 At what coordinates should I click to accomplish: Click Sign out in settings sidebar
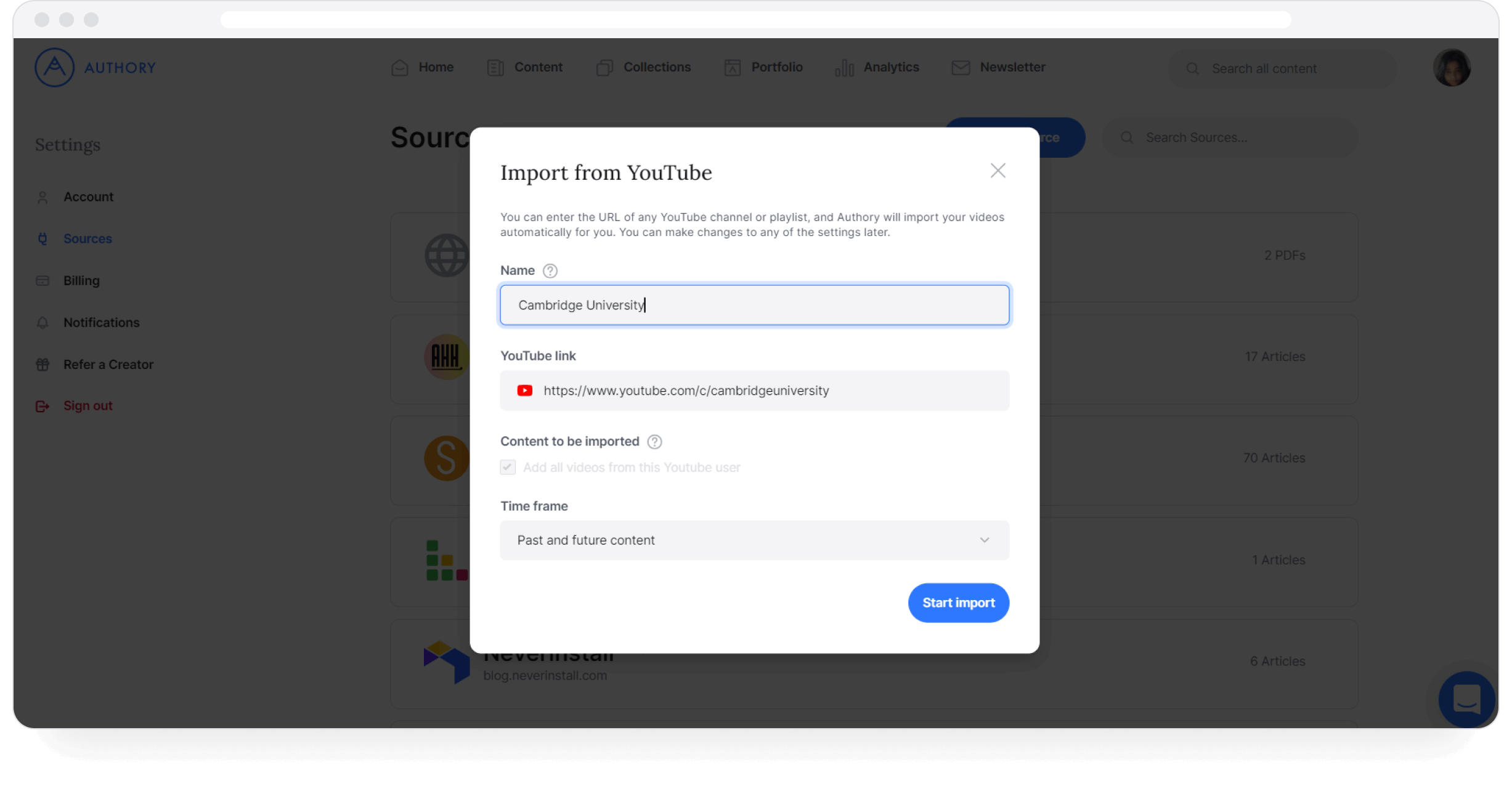87,406
